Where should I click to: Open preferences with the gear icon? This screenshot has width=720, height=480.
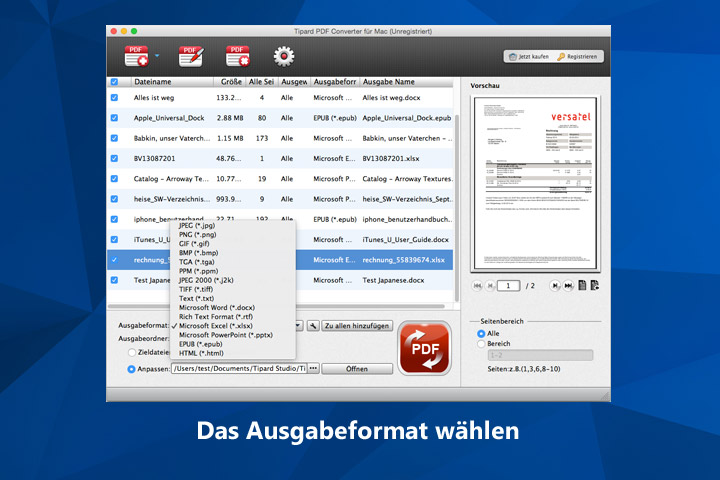284,56
